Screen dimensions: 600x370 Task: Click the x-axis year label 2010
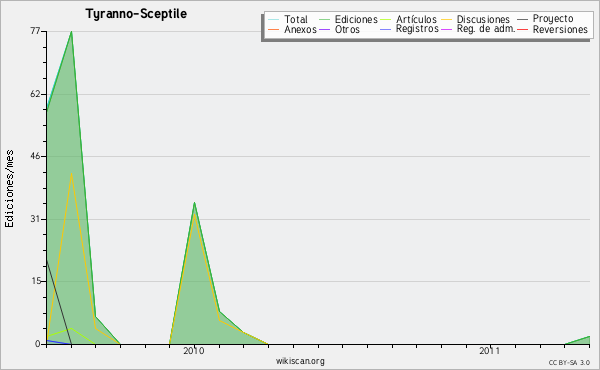click(194, 350)
